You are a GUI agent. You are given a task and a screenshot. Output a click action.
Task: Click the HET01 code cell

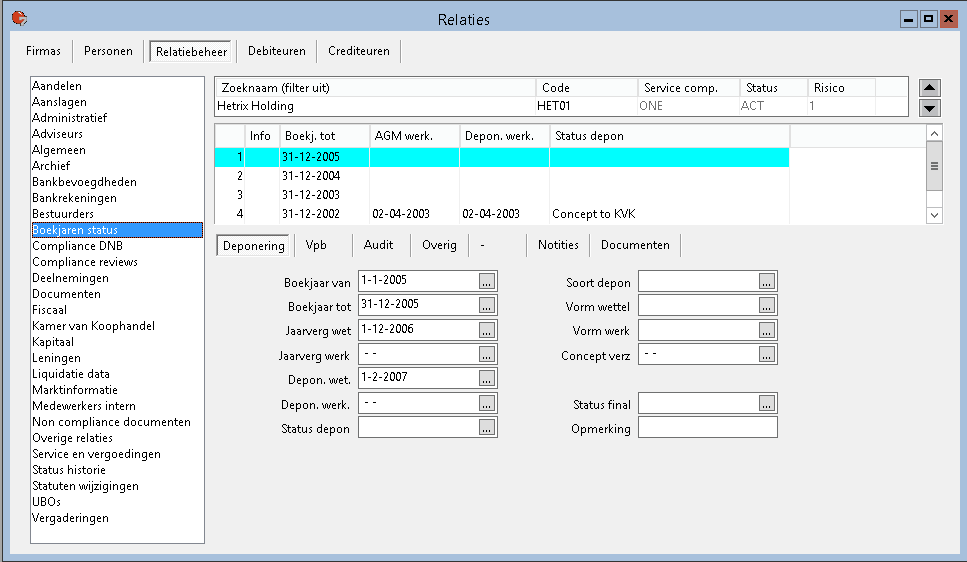(x=586, y=106)
